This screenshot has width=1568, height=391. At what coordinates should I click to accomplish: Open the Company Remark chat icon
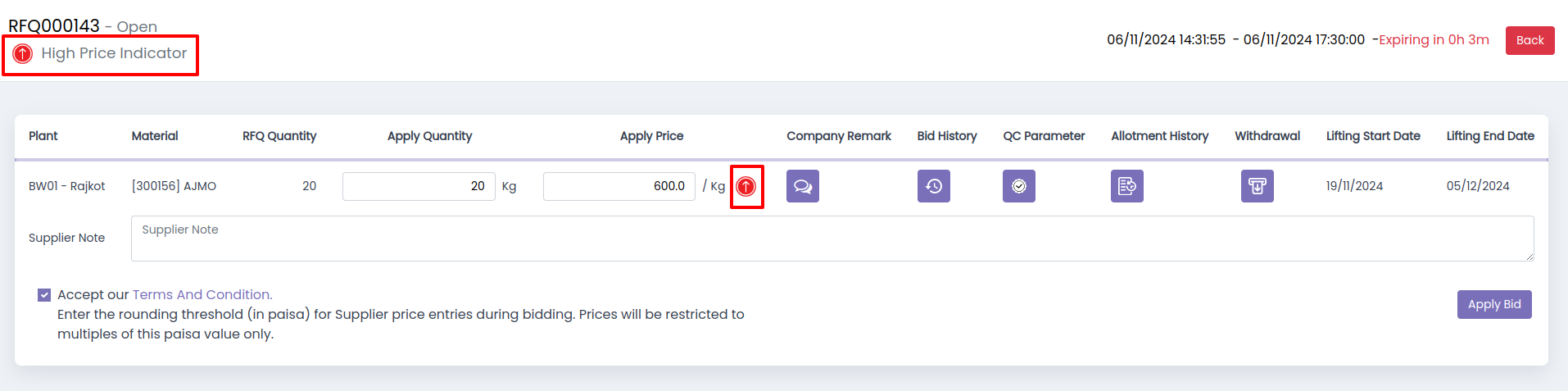[x=803, y=186]
